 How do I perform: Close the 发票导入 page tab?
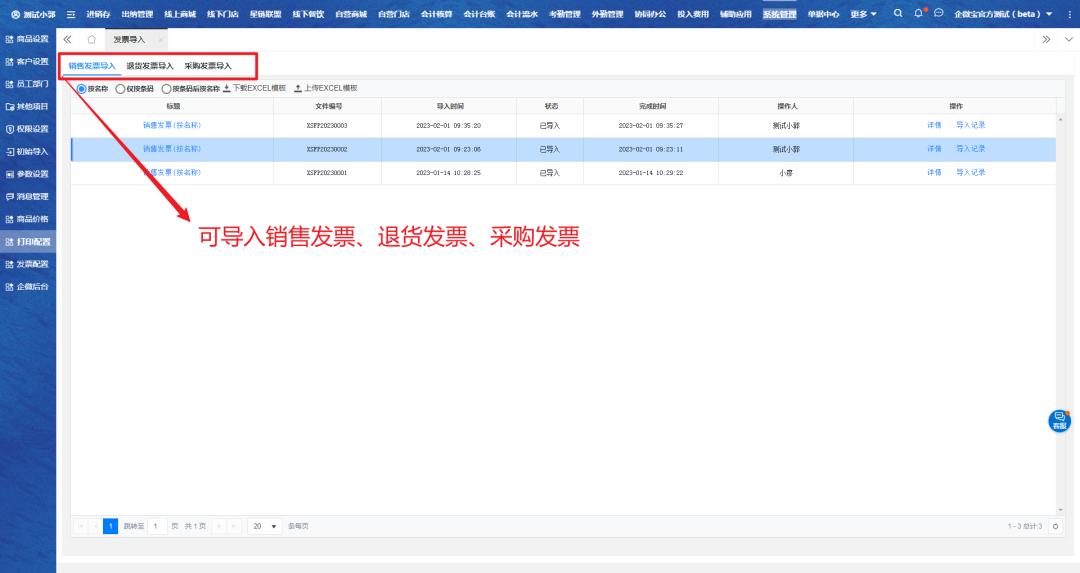(x=161, y=39)
